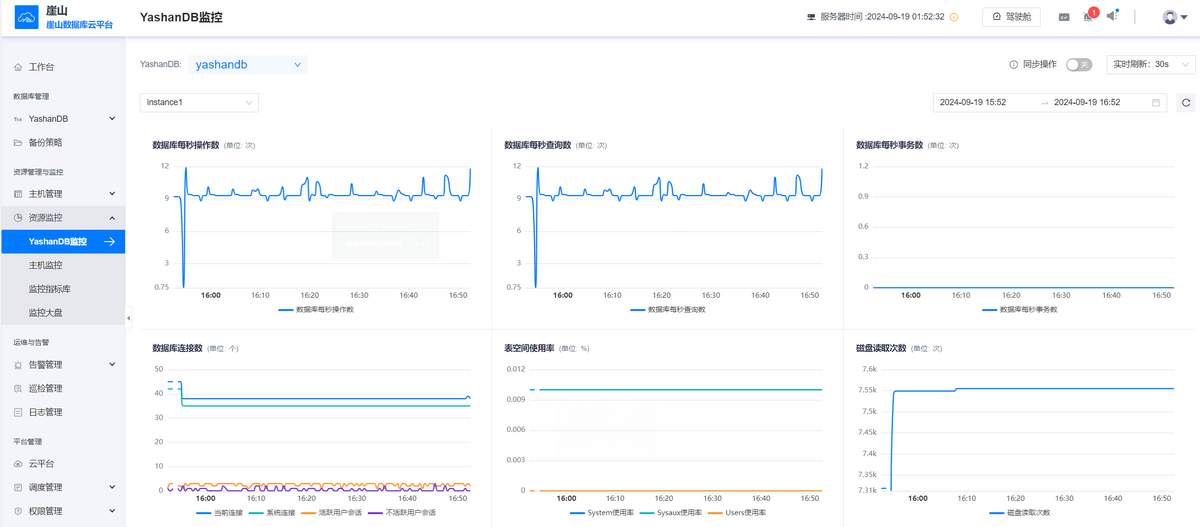1200x527 pixels.
Task: Click the 云平台 cloud icon
Action: (18, 463)
